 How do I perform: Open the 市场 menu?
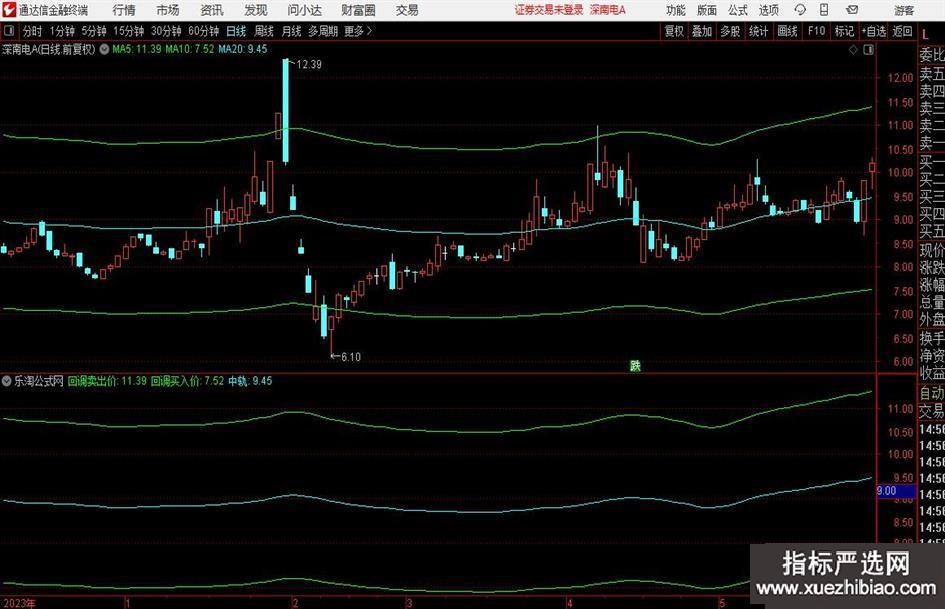[x=168, y=10]
